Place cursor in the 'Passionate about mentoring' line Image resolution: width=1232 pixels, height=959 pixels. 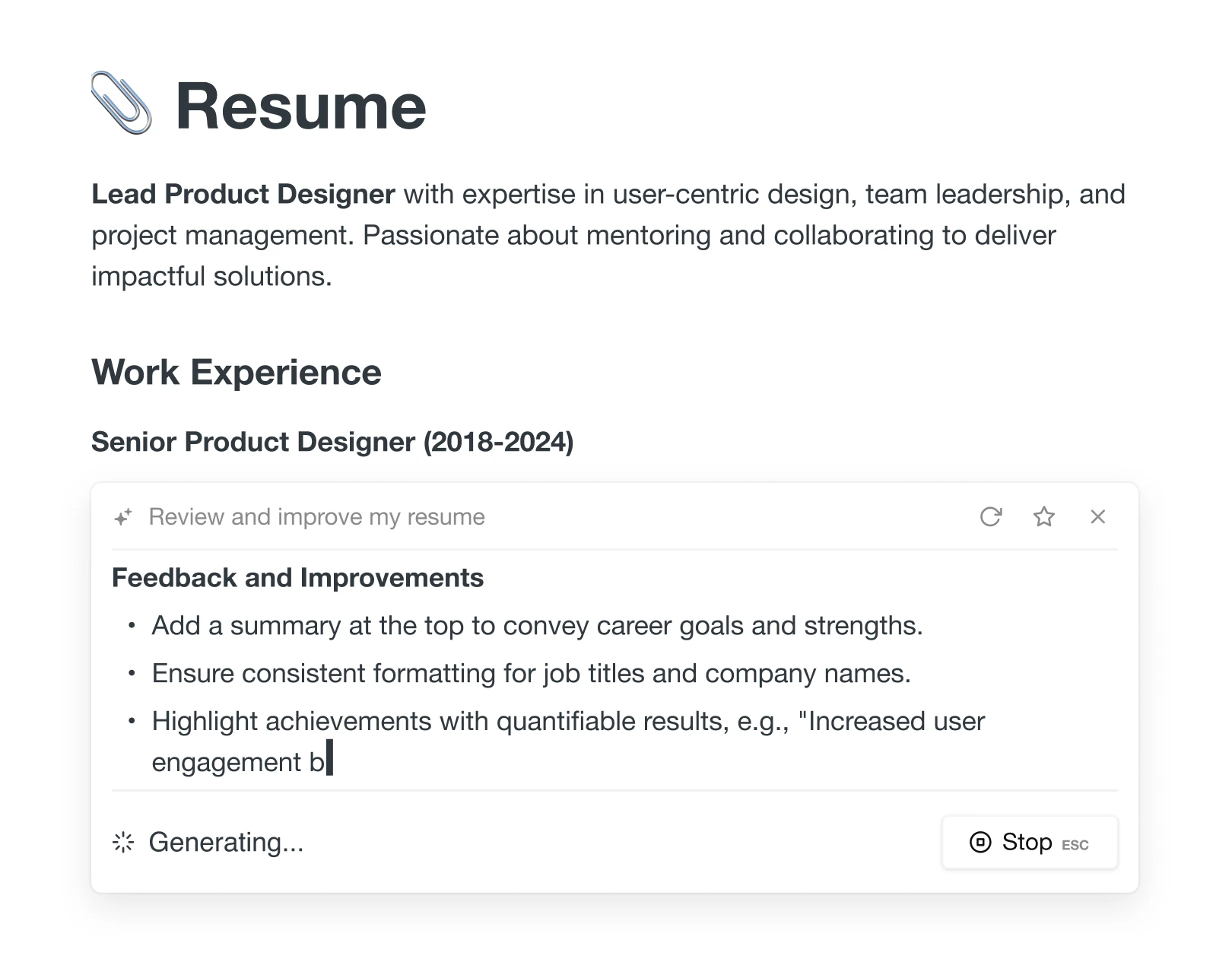click(573, 236)
